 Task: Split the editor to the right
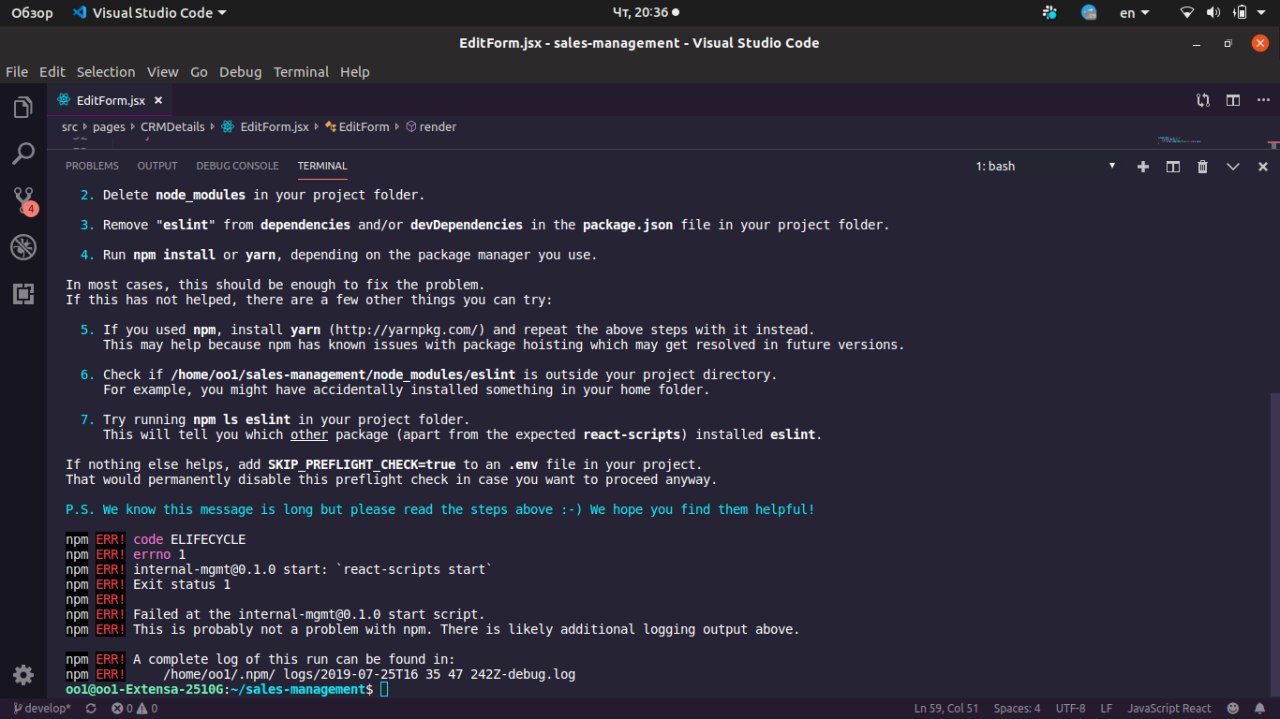[x=1233, y=100]
